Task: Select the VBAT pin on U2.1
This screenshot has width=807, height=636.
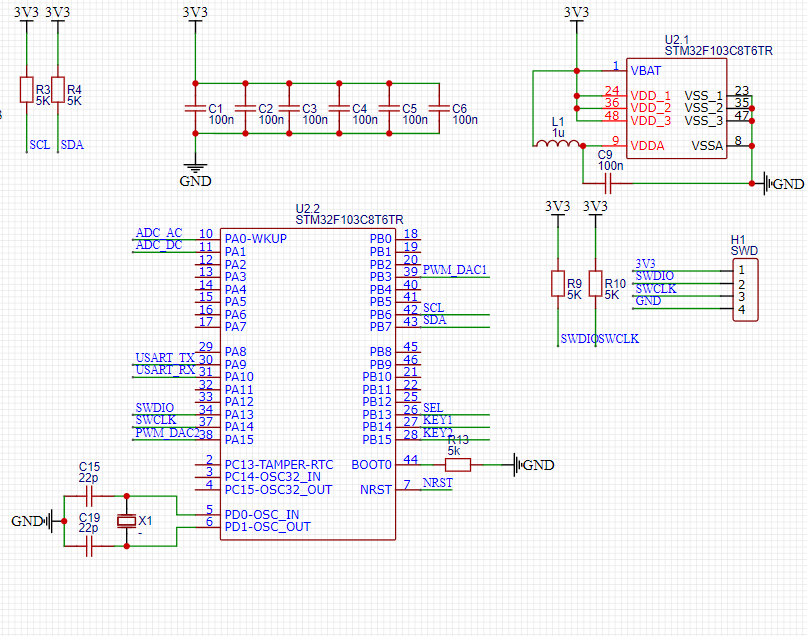Action: (644, 71)
